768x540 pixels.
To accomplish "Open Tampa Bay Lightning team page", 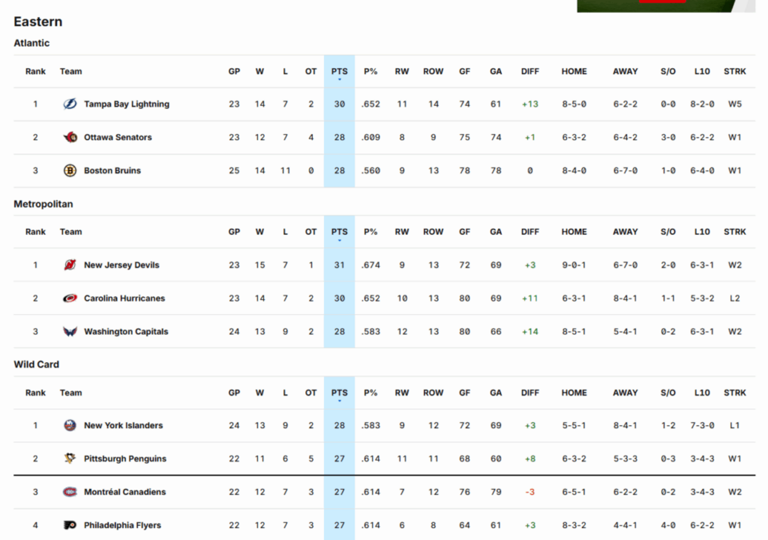I will [126, 104].
